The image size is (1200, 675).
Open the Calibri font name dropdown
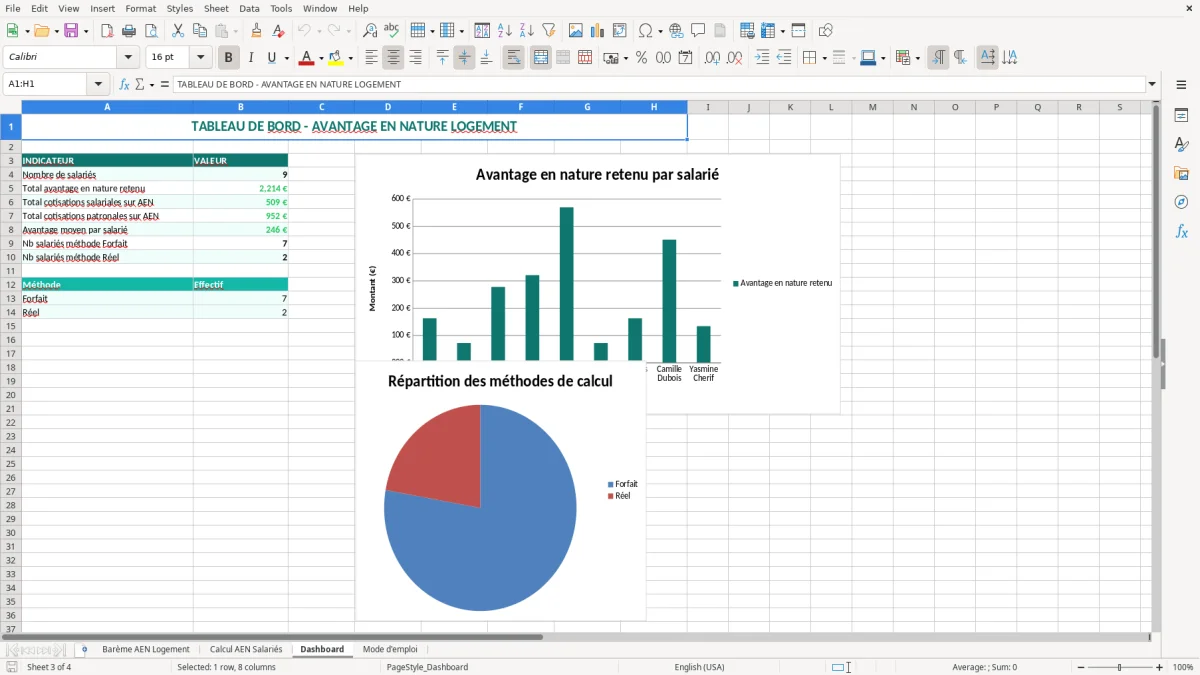[128, 58]
